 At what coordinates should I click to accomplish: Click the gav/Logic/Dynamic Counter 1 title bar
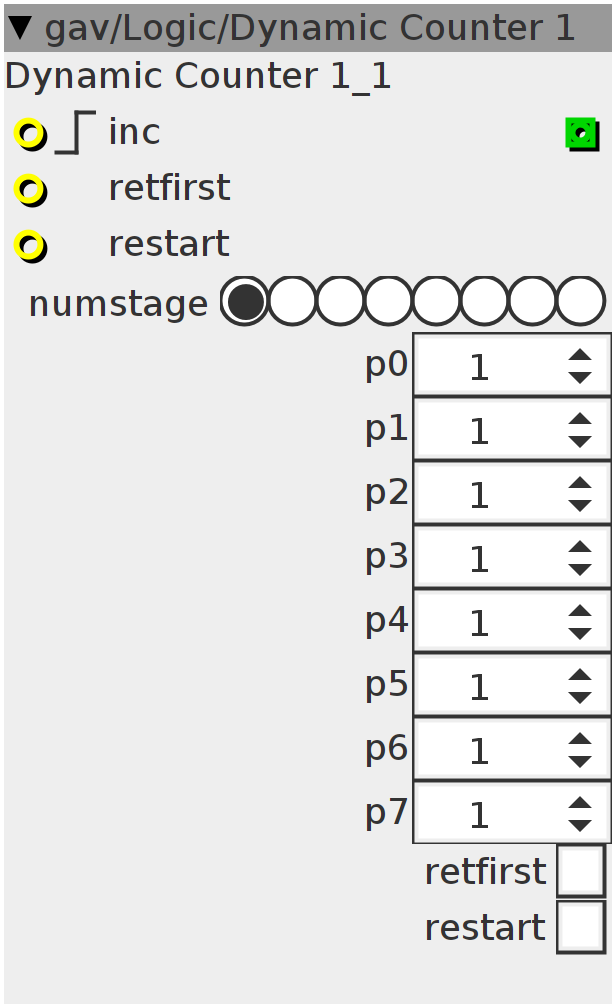click(308, 28)
